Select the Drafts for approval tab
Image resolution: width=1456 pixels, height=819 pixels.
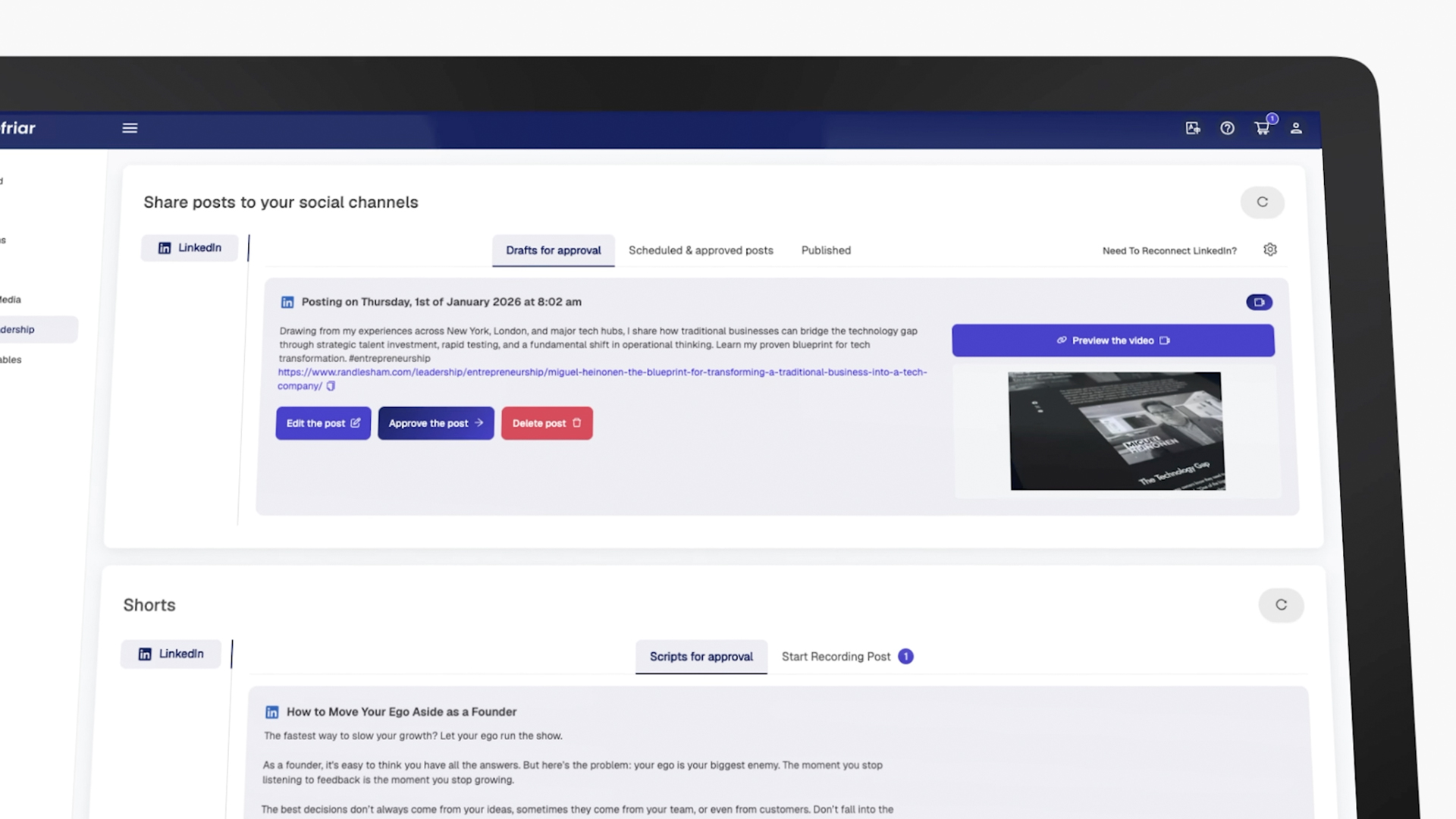(x=553, y=250)
